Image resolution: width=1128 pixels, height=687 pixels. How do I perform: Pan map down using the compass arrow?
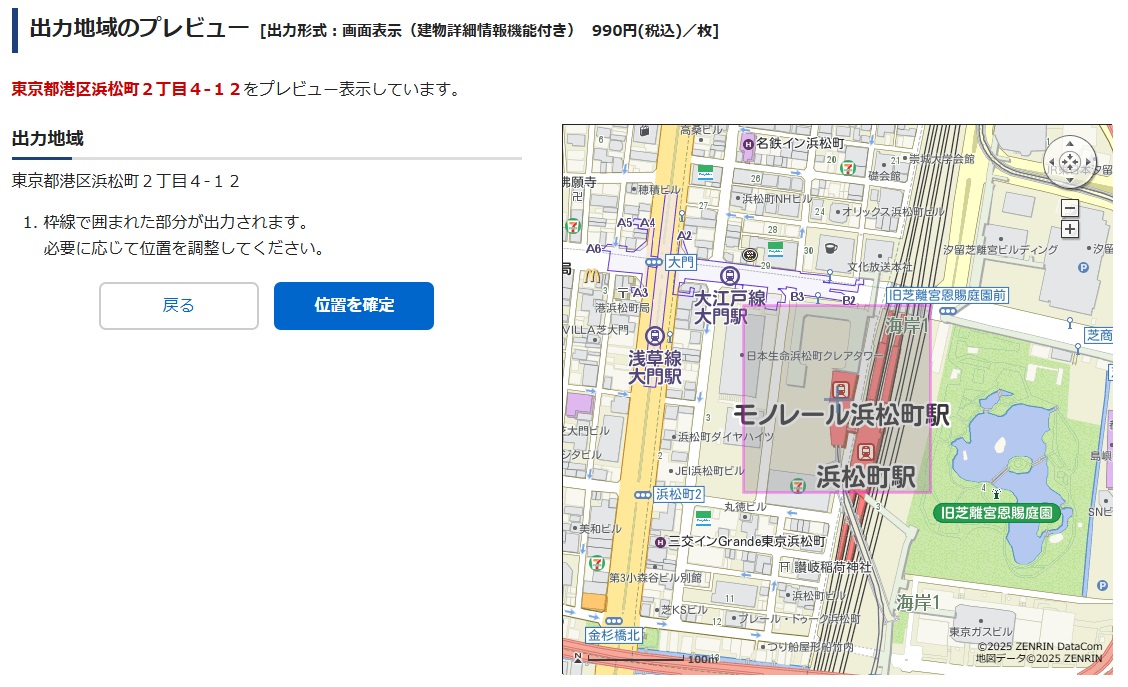pyautogui.click(x=1070, y=179)
